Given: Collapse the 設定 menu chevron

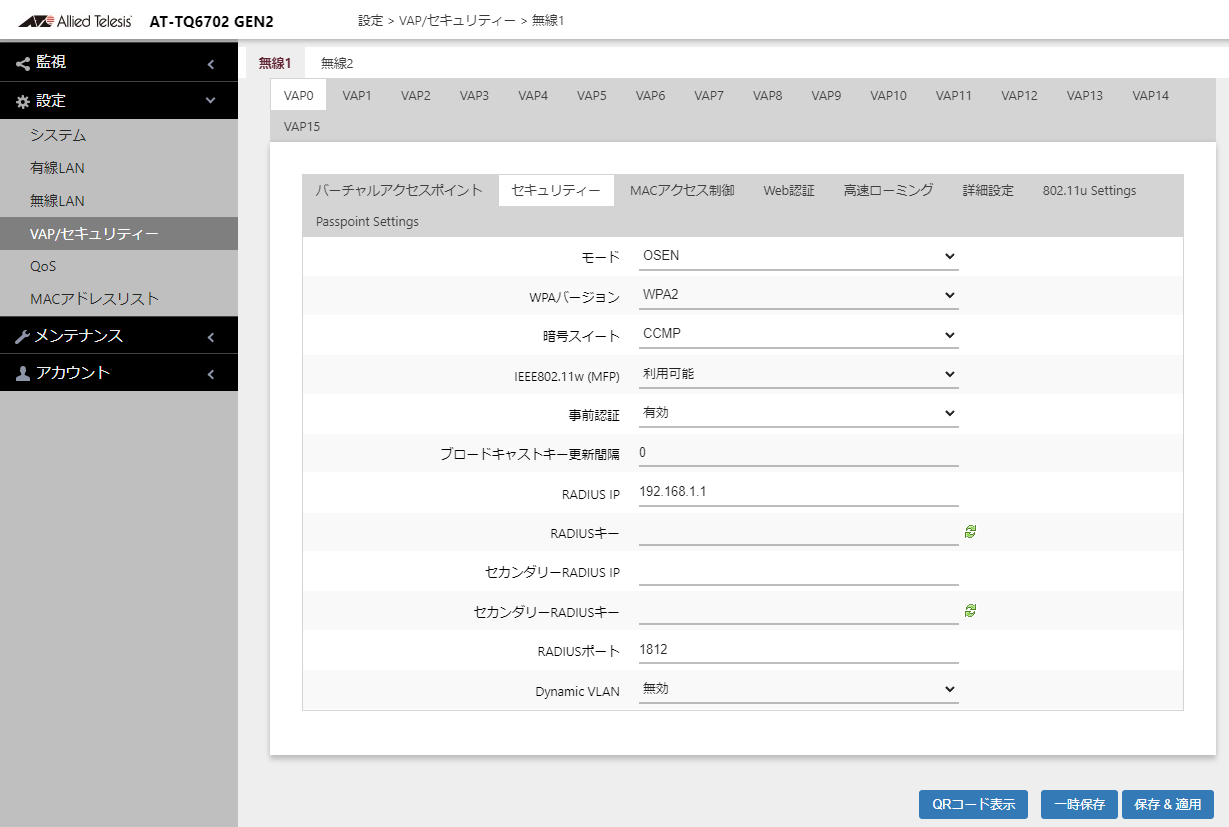Looking at the screenshot, I should 211,101.
